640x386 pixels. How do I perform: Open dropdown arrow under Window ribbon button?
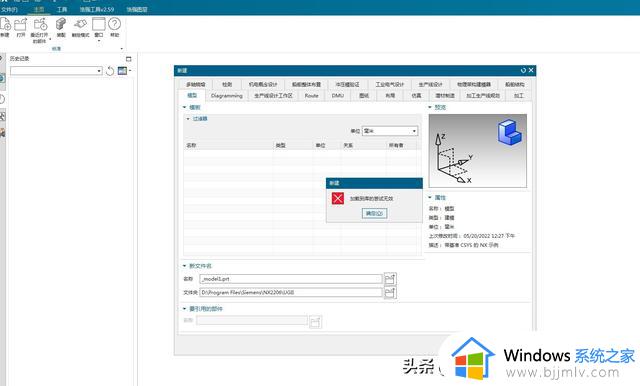click(99, 41)
